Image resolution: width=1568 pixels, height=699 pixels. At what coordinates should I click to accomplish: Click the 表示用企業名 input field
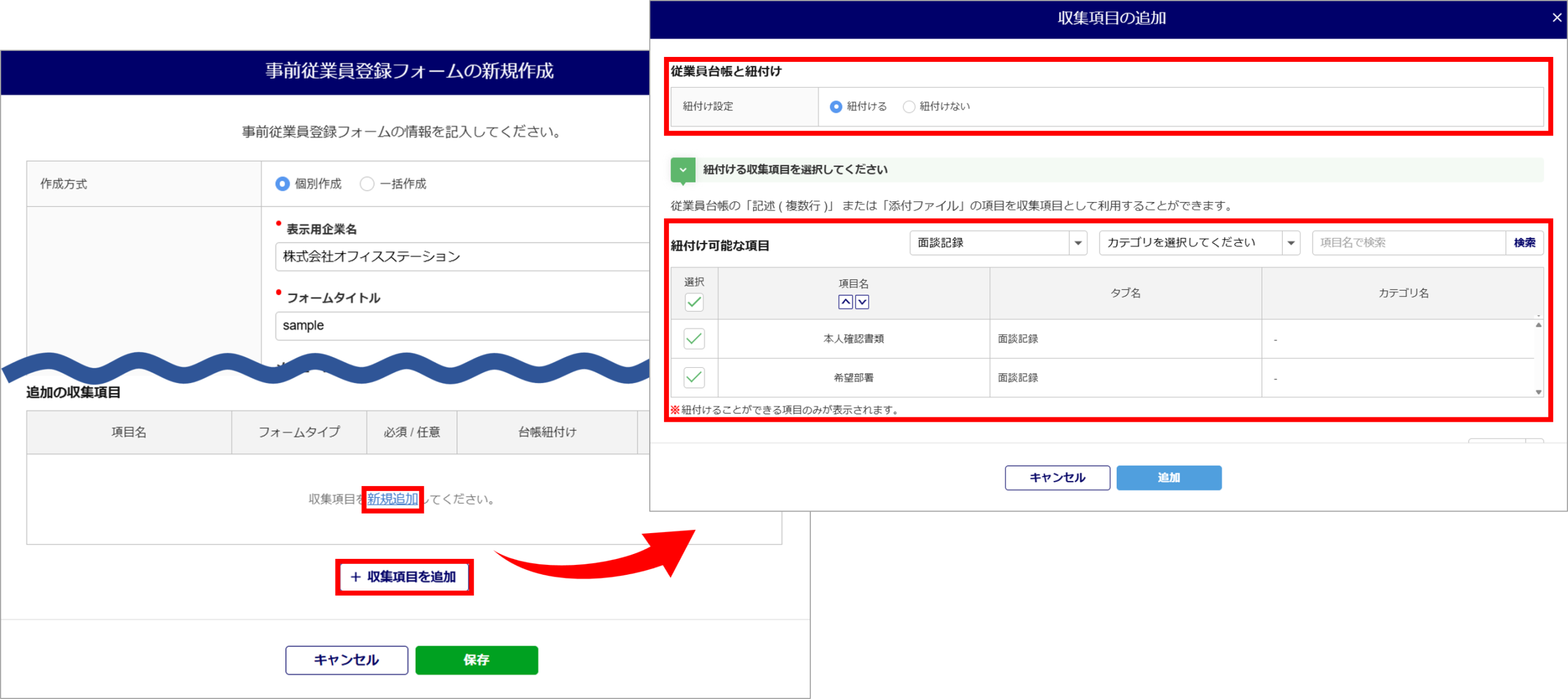462,256
